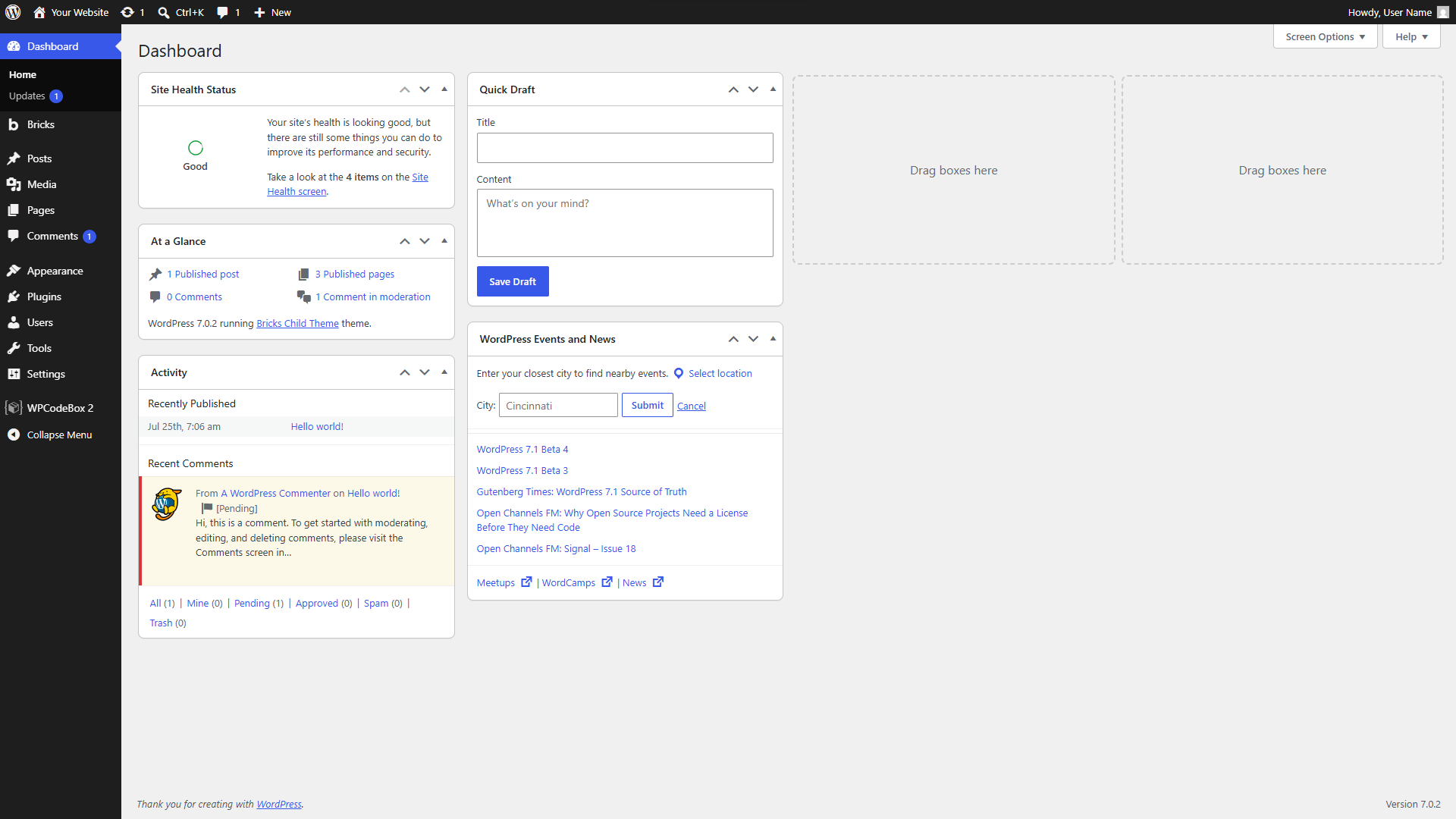Click A WordPress Commenter author link
Viewport: 1456px width, 819px height.
(x=276, y=494)
